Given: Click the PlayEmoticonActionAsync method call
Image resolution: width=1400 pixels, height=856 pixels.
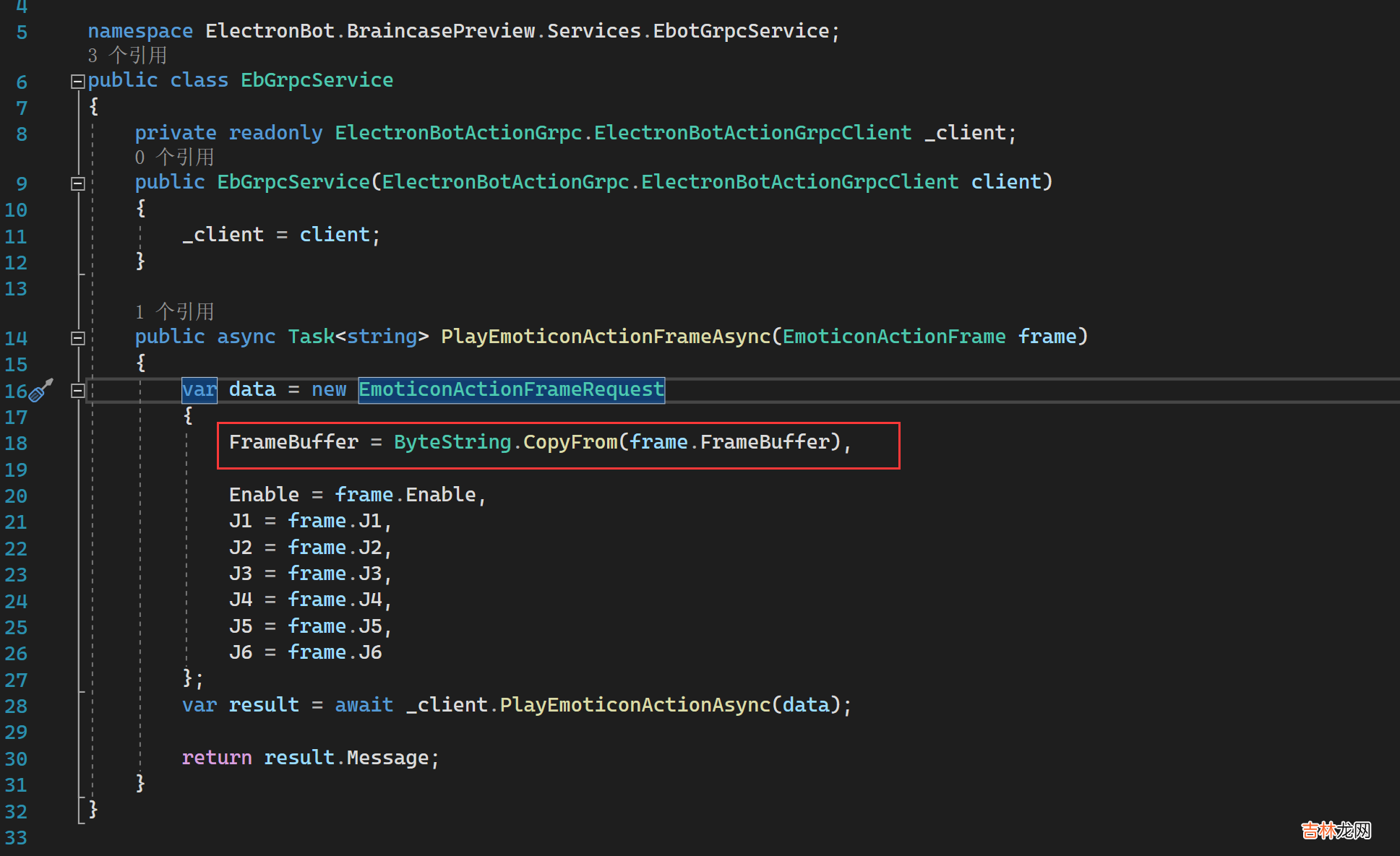Looking at the screenshot, I should [x=635, y=705].
